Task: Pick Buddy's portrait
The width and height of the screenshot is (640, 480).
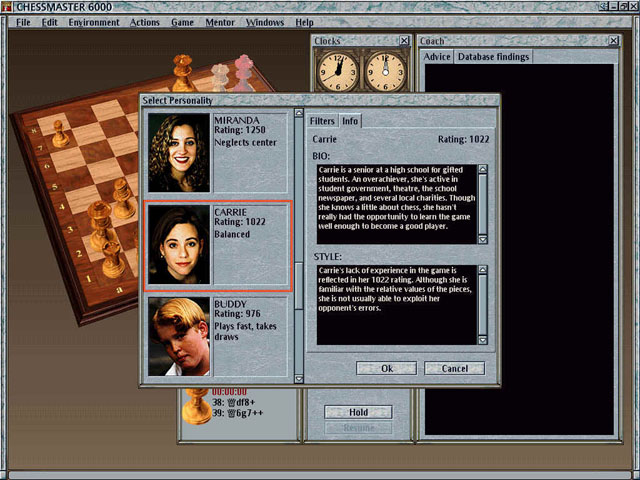Action: 179,337
